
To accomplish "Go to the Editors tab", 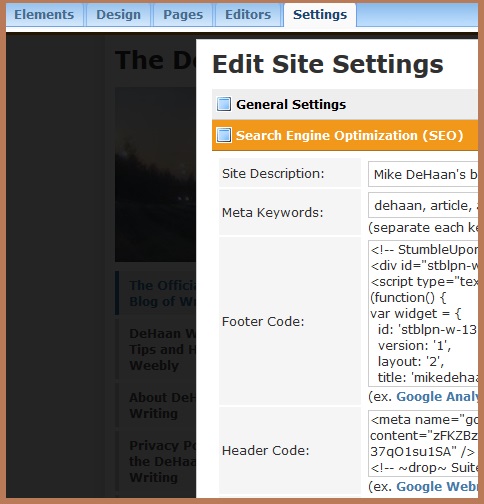I will [x=248, y=15].
